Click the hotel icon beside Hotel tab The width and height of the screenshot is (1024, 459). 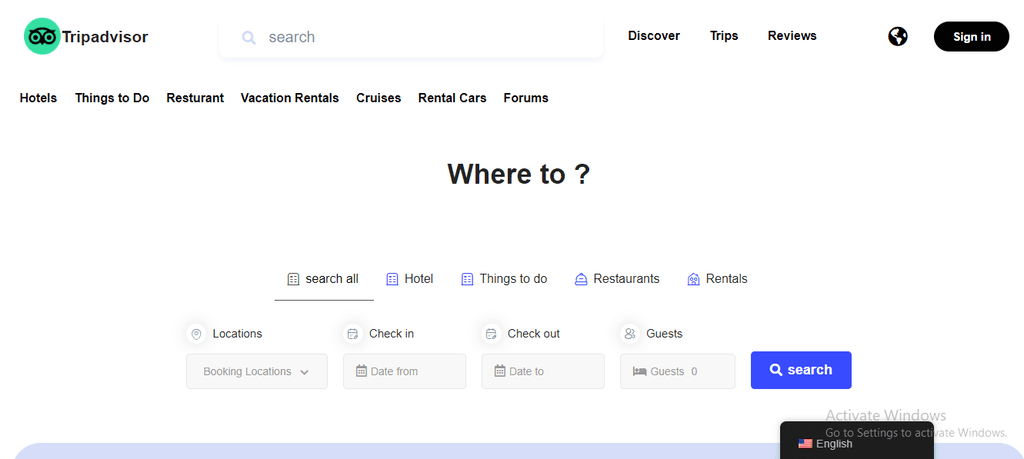pos(392,279)
